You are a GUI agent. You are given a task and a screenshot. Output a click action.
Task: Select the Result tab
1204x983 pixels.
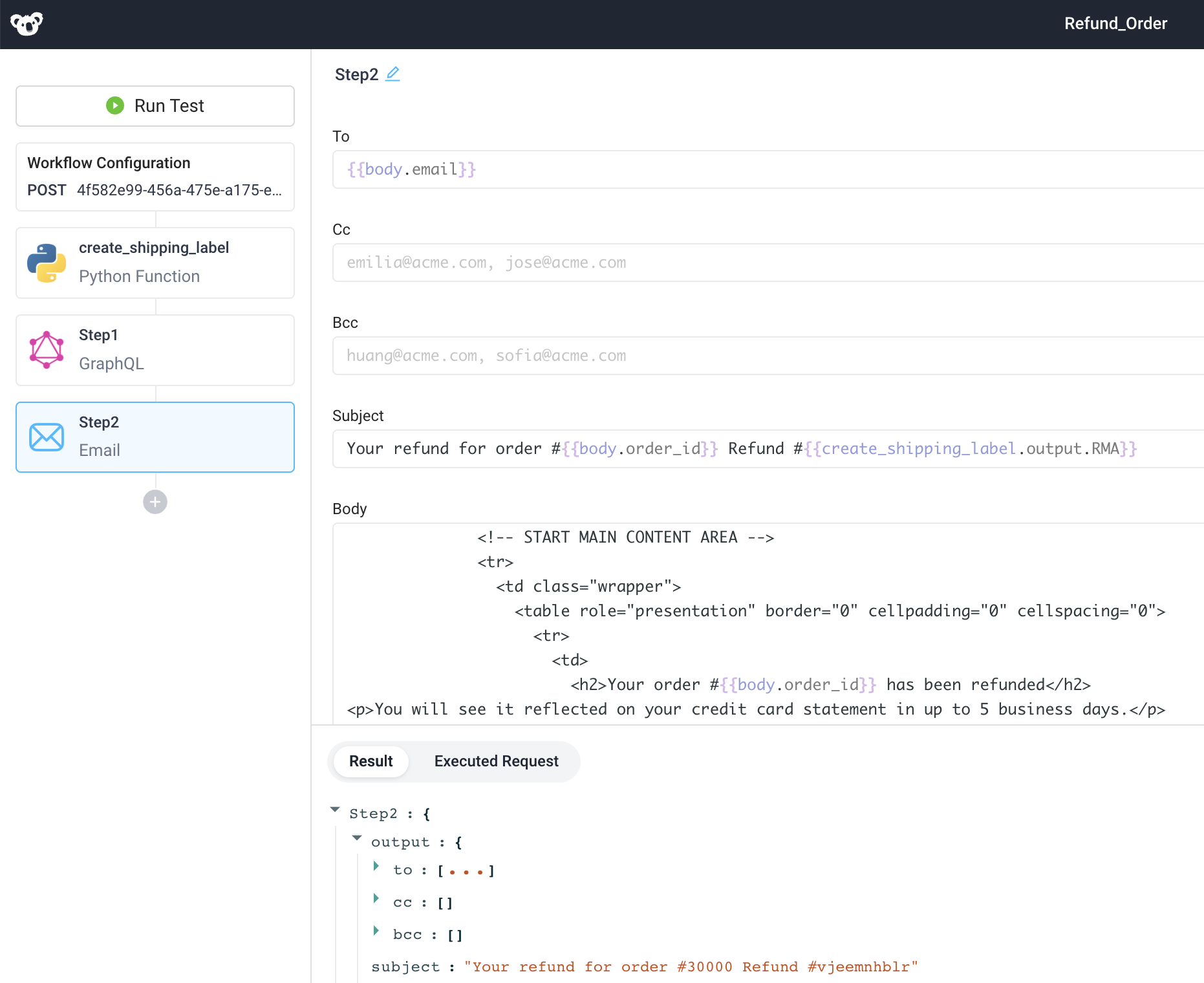(x=371, y=761)
